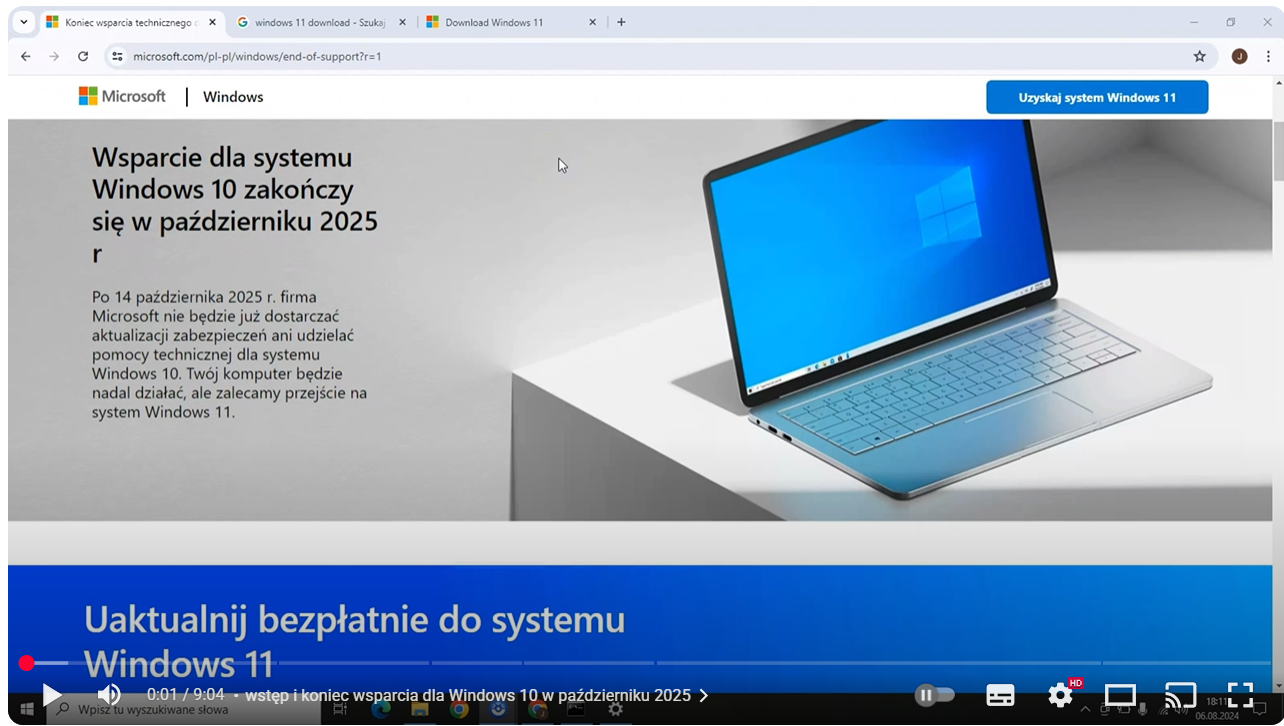Enter fullscreen mode
The image size is (1284, 726).
click(1240, 695)
